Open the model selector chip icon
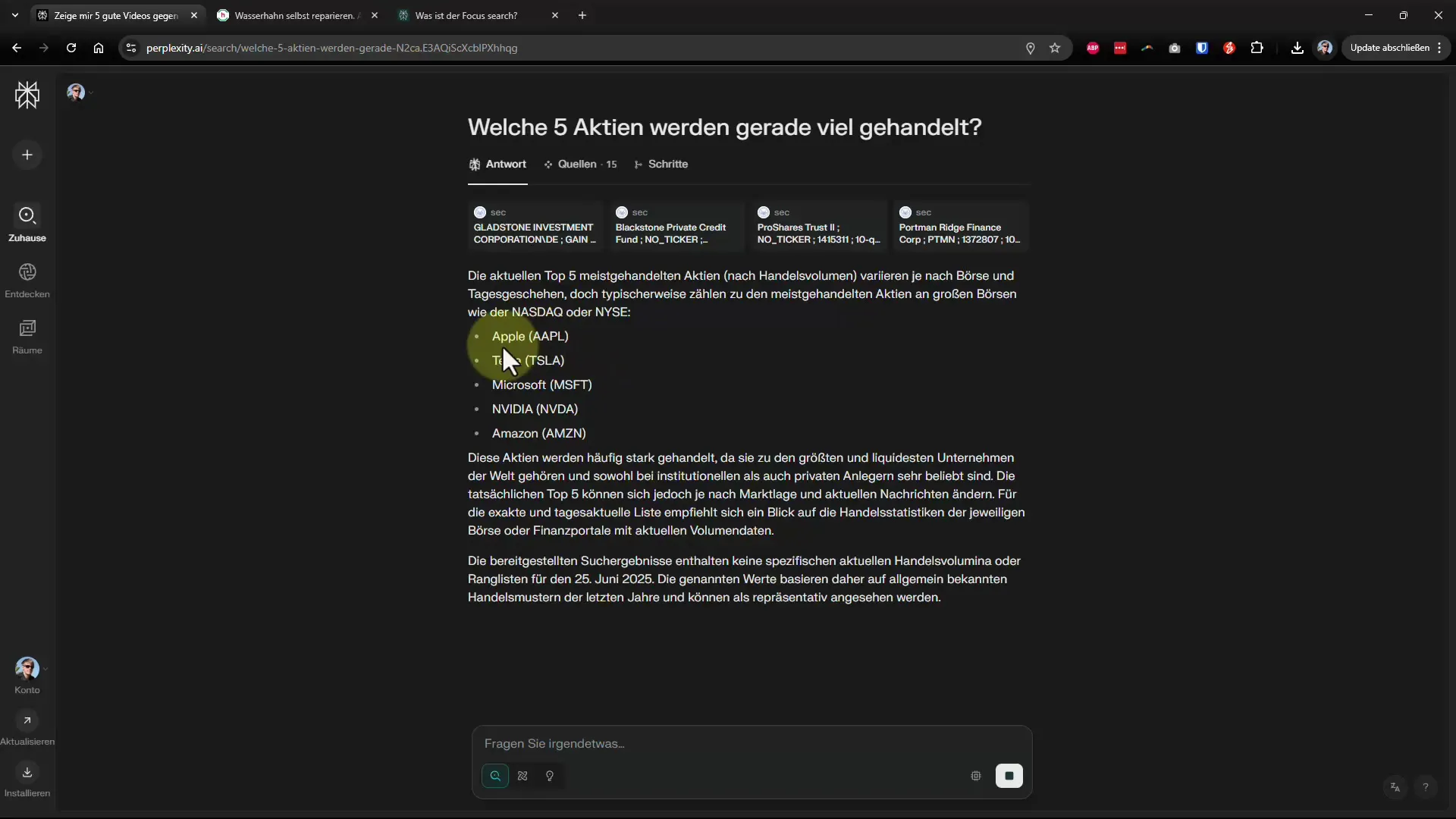Screen dimensions: 1456x819 [x=976, y=776]
